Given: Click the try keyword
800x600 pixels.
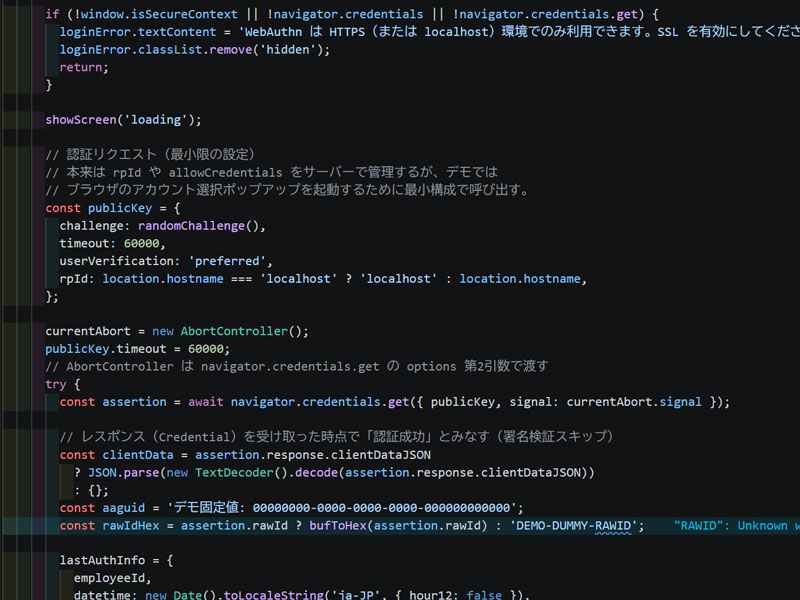Looking at the screenshot, I should point(56,384).
